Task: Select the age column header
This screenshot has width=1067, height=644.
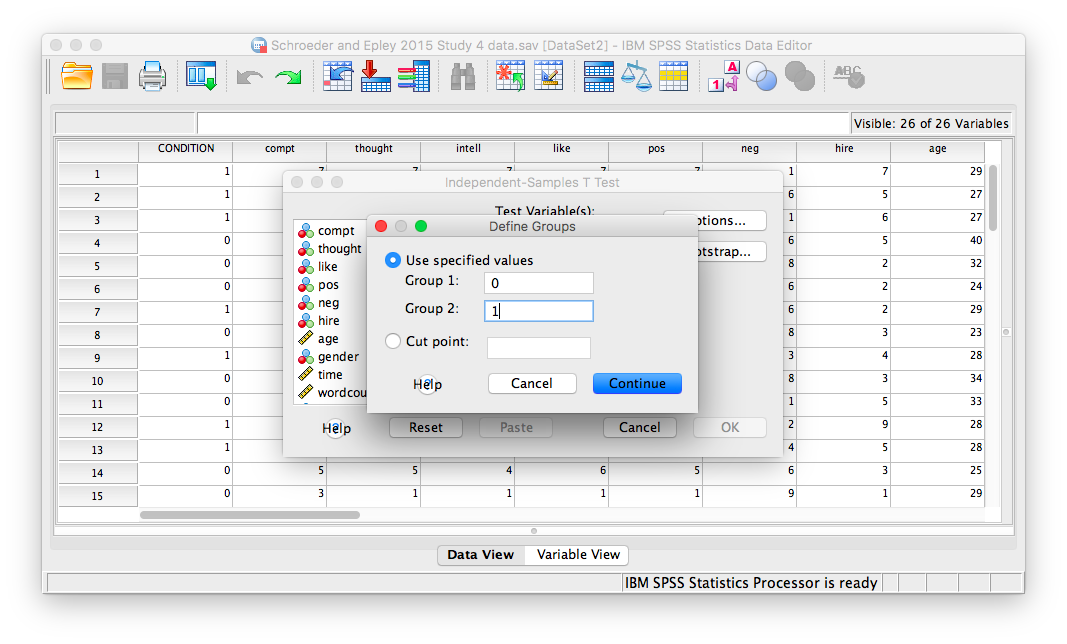Action: tap(937, 149)
